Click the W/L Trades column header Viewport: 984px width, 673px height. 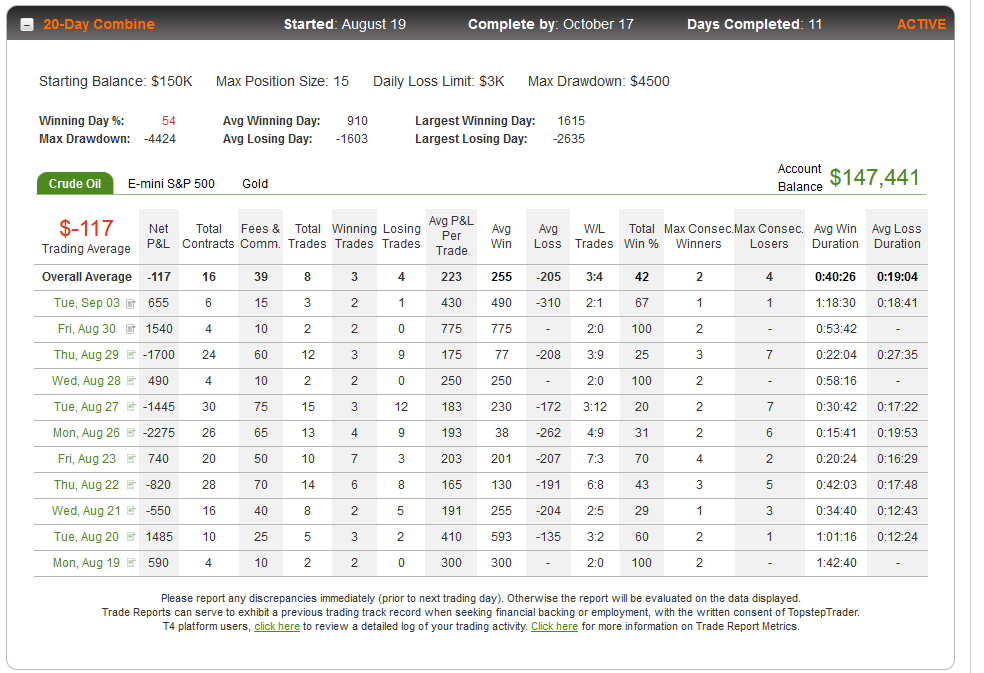pos(594,236)
